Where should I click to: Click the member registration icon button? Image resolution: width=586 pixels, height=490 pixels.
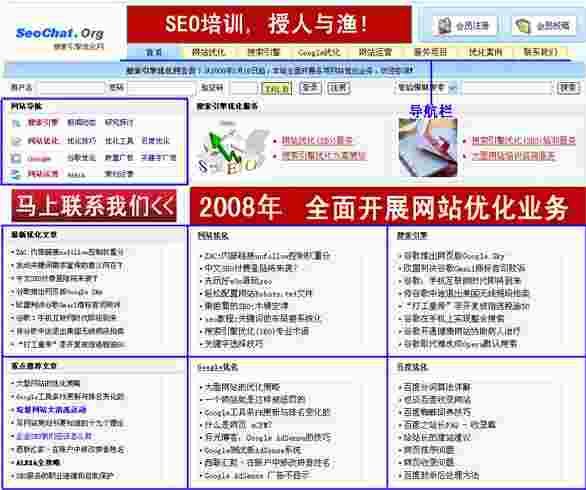pyautogui.click(x=465, y=26)
